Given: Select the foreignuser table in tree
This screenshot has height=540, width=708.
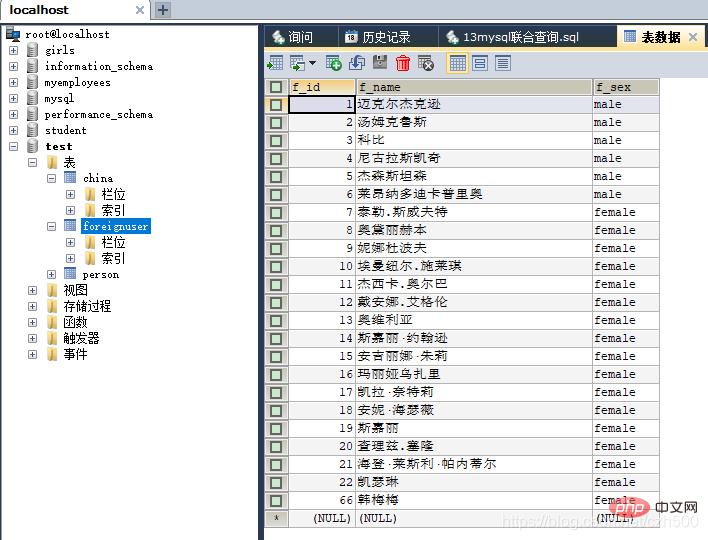Looking at the screenshot, I should click(x=115, y=226).
